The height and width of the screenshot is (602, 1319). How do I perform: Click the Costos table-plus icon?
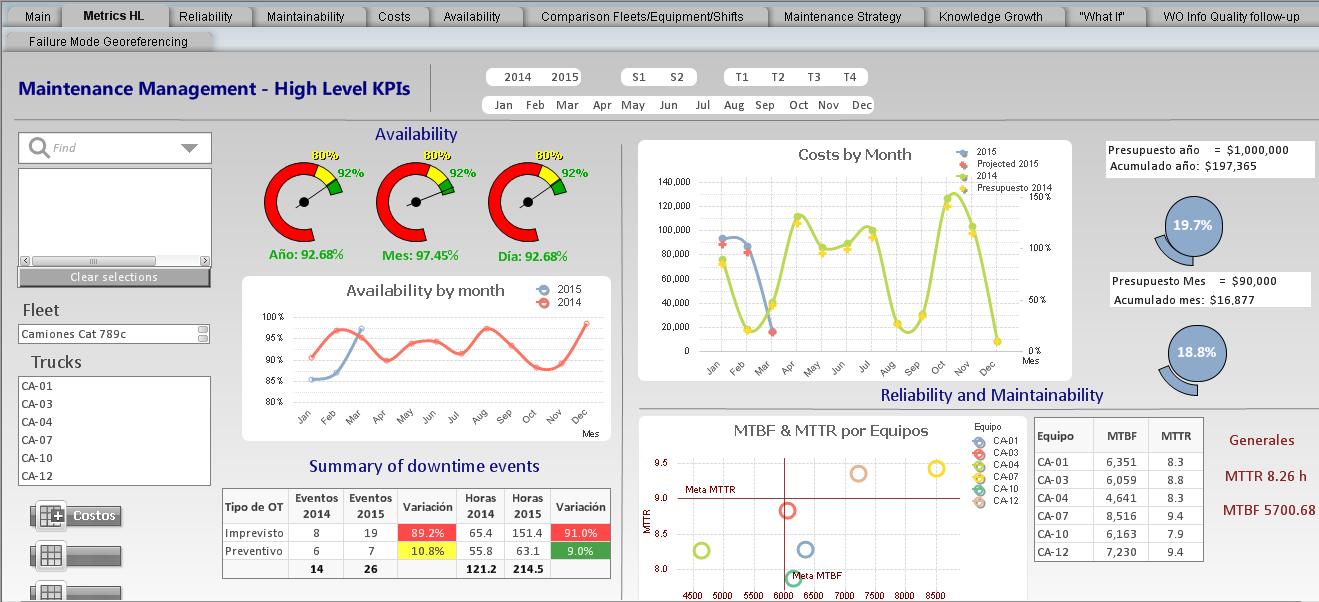pyautogui.click(x=50, y=516)
